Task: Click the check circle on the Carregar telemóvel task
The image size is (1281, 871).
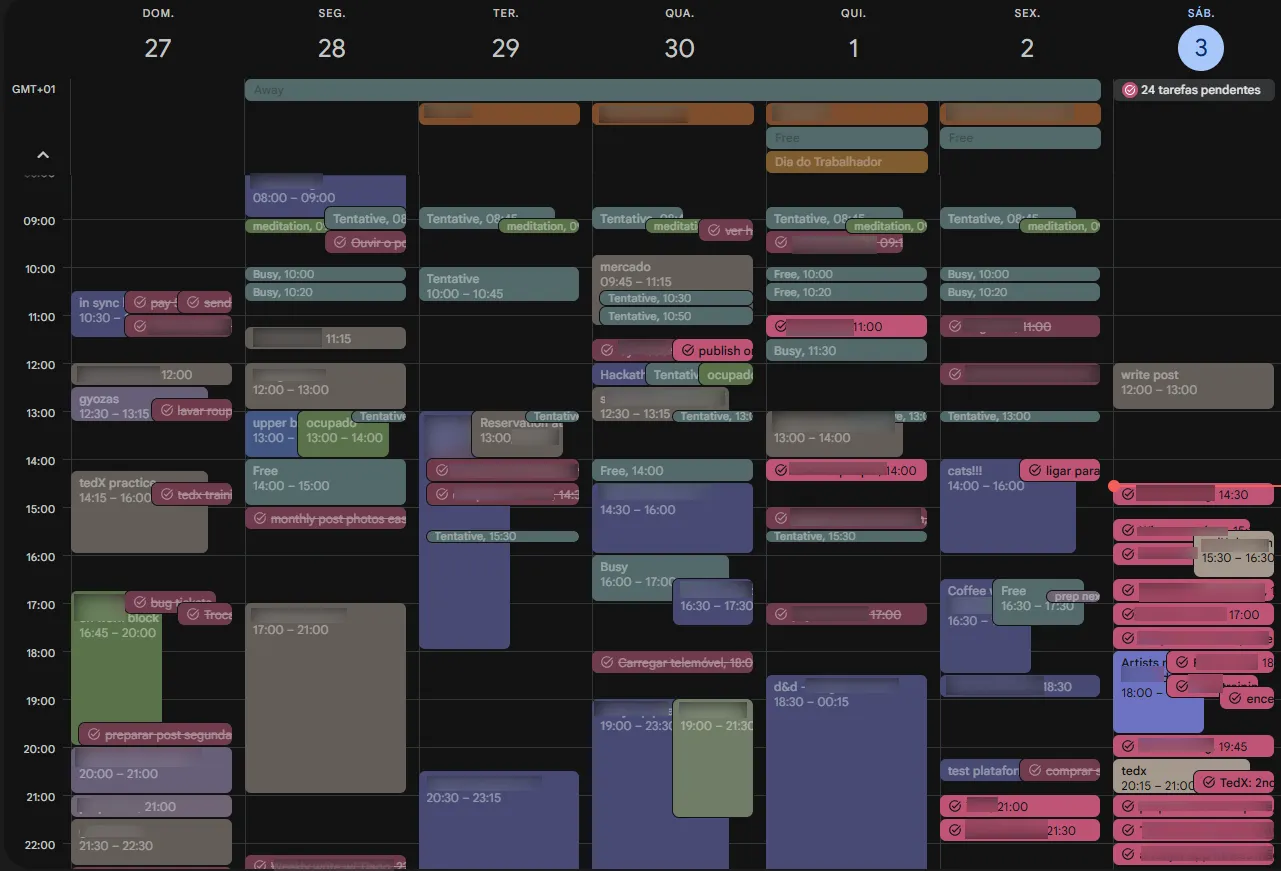Action: click(x=609, y=662)
